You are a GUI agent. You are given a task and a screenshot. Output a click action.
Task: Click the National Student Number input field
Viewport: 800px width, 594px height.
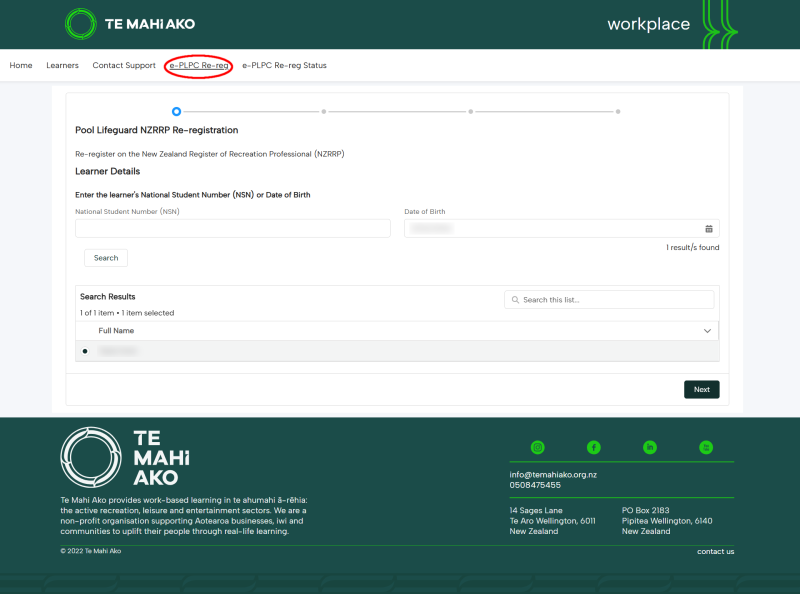coord(233,229)
